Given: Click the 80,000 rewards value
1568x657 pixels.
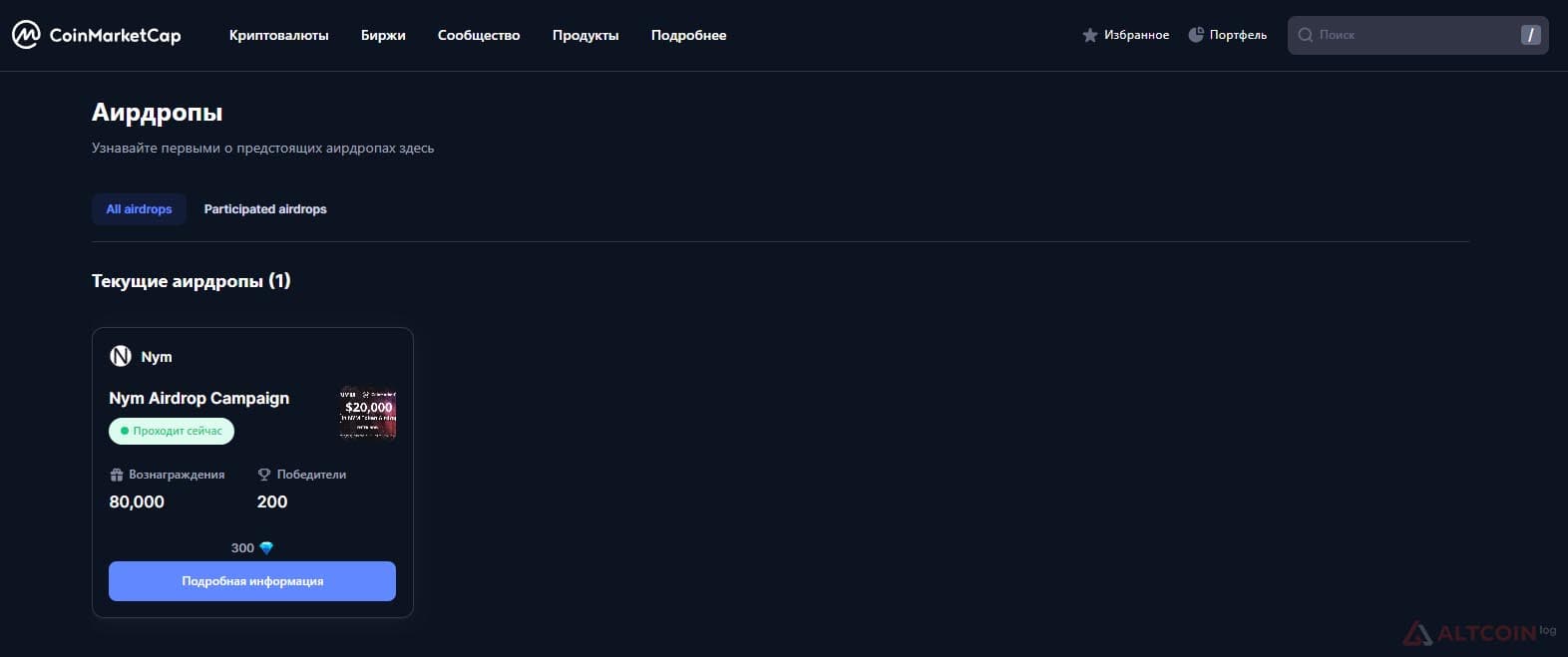Looking at the screenshot, I should [x=137, y=501].
